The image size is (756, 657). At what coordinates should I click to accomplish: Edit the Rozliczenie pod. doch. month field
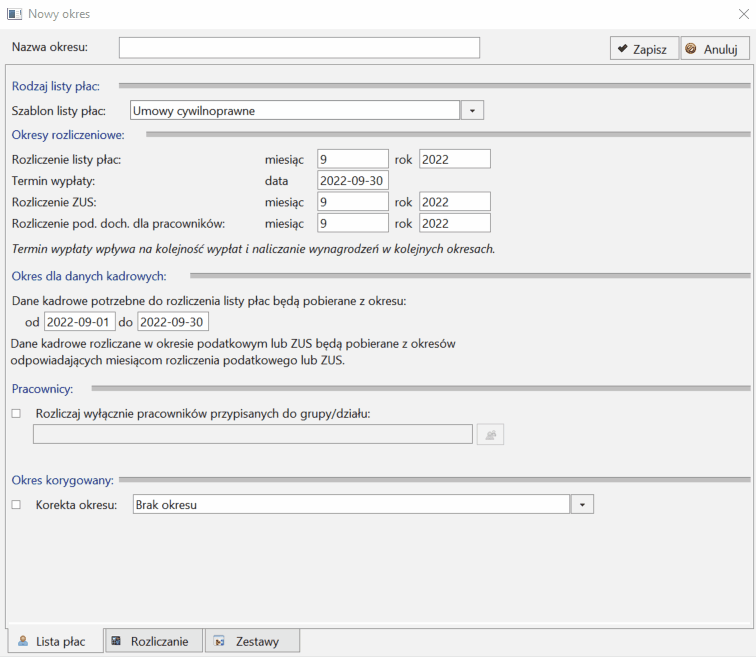click(x=353, y=223)
